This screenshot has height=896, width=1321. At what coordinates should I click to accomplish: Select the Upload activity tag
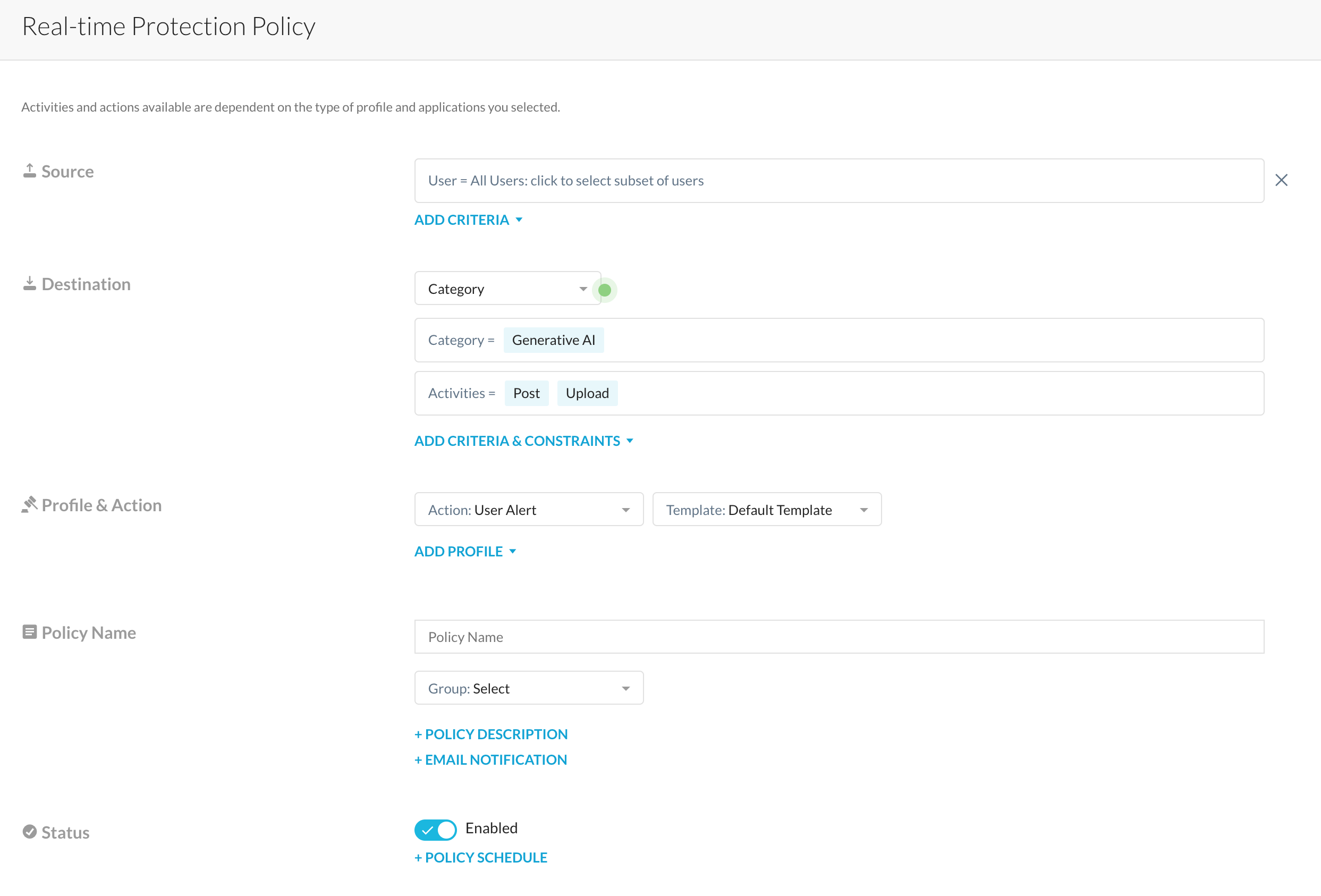587,393
